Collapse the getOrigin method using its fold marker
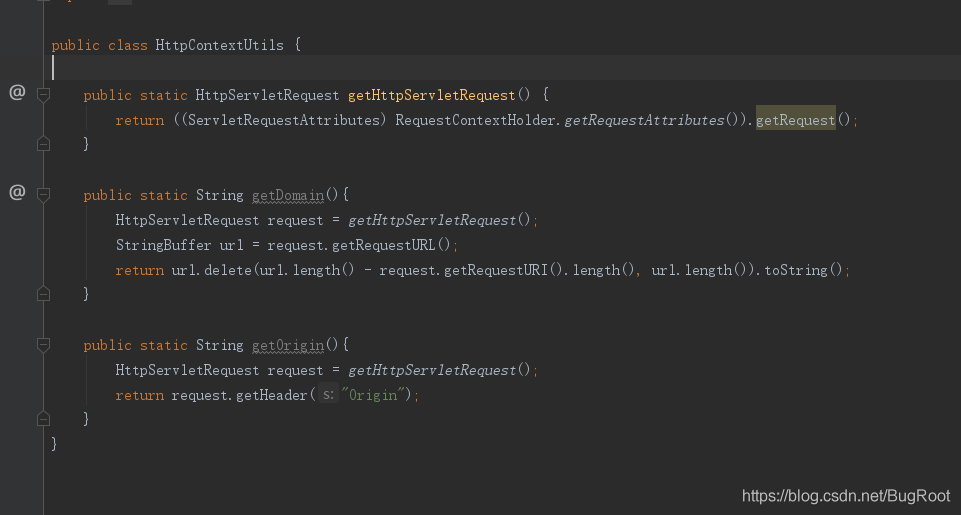The width and height of the screenshot is (961, 515). click(43, 345)
